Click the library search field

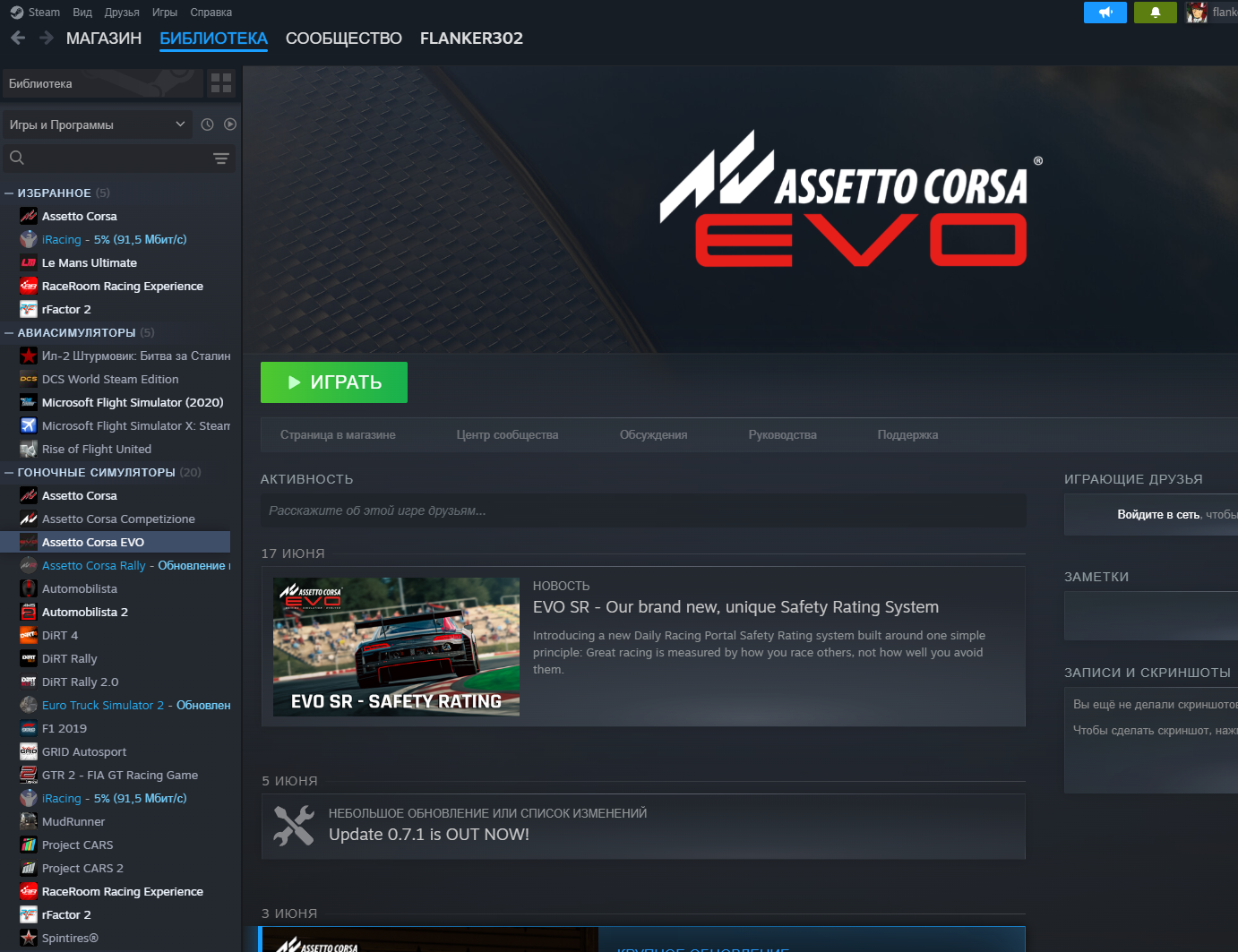tap(118, 159)
